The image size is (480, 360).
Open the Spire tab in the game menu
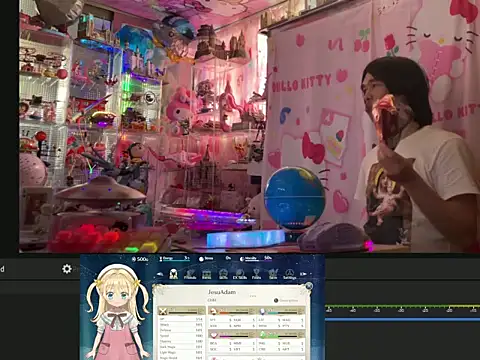pyautogui.click(x=273, y=274)
